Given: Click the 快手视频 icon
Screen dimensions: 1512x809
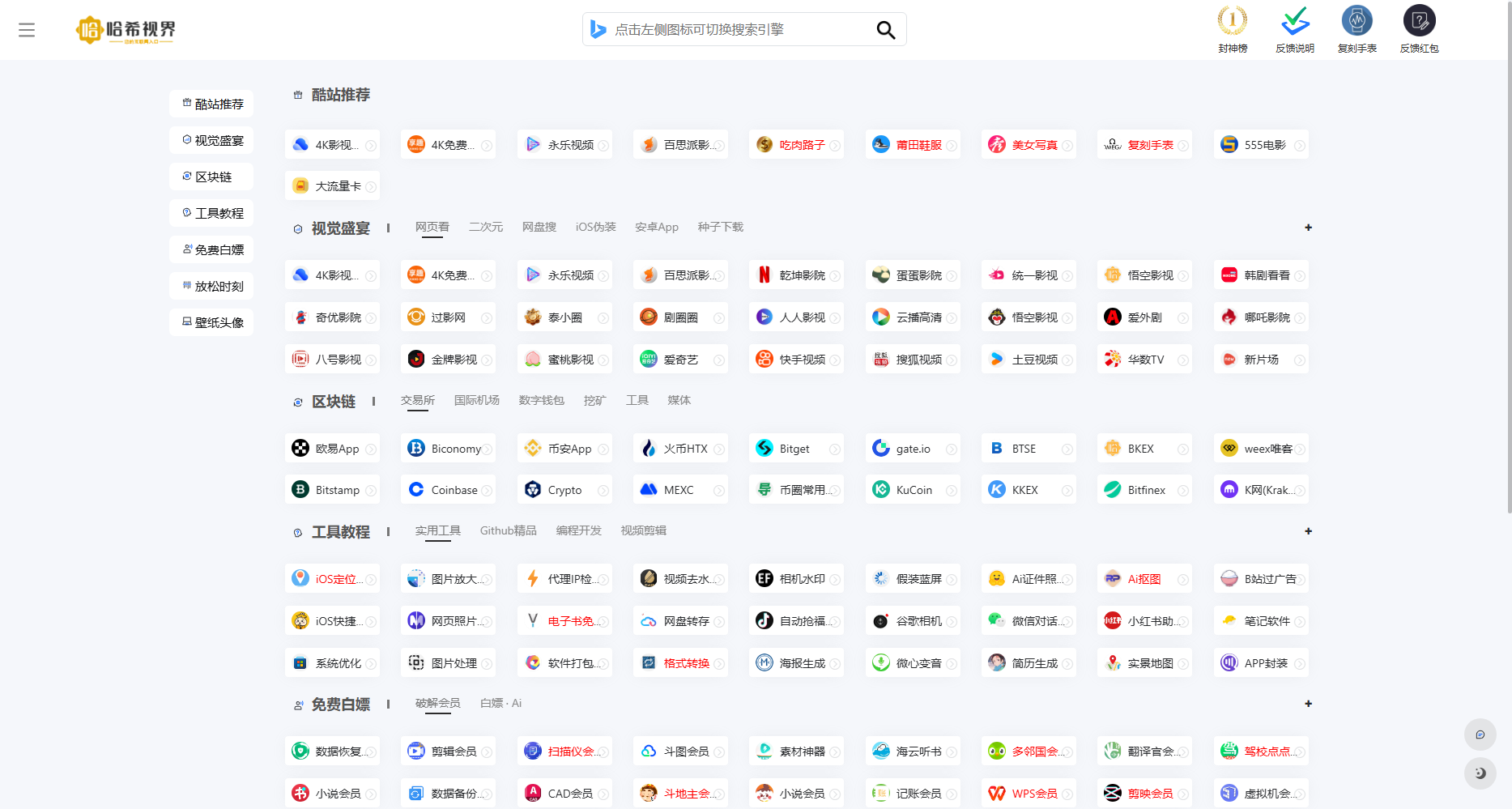Looking at the screenshot, I should click(x=765, y=360).
